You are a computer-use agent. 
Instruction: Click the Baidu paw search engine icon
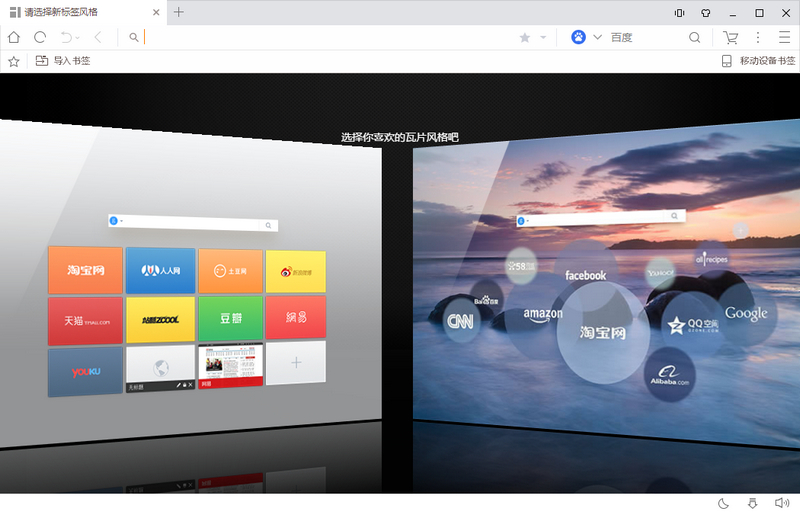click(x=578, y=37)
